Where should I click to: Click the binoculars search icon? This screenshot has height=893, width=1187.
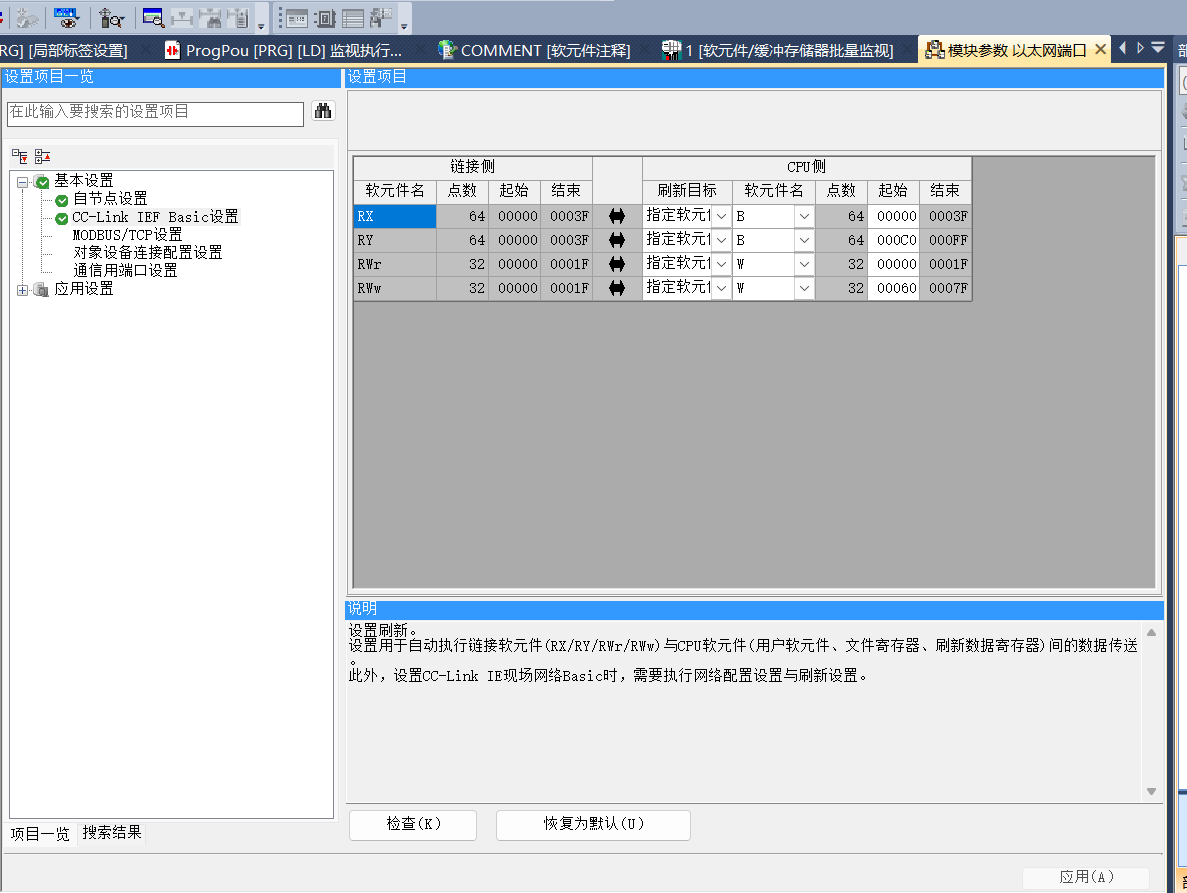pos(323,112)
